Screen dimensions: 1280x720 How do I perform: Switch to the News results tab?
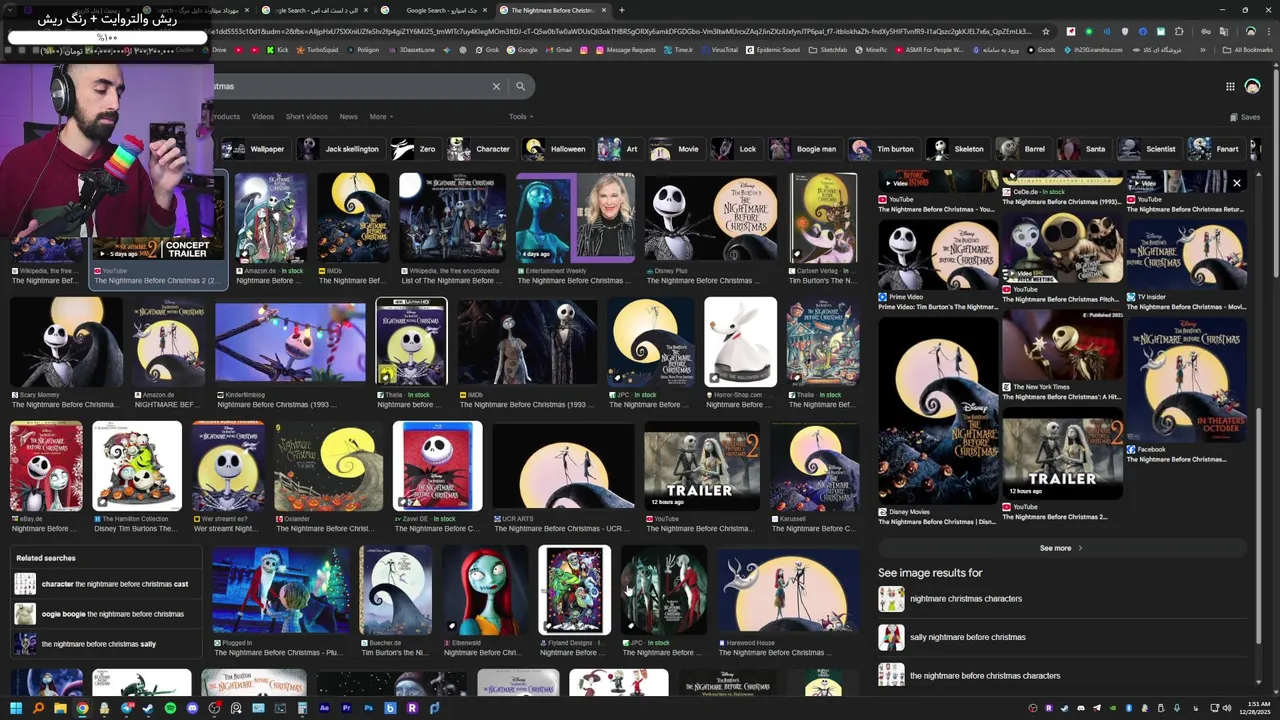tap(348, 117)
